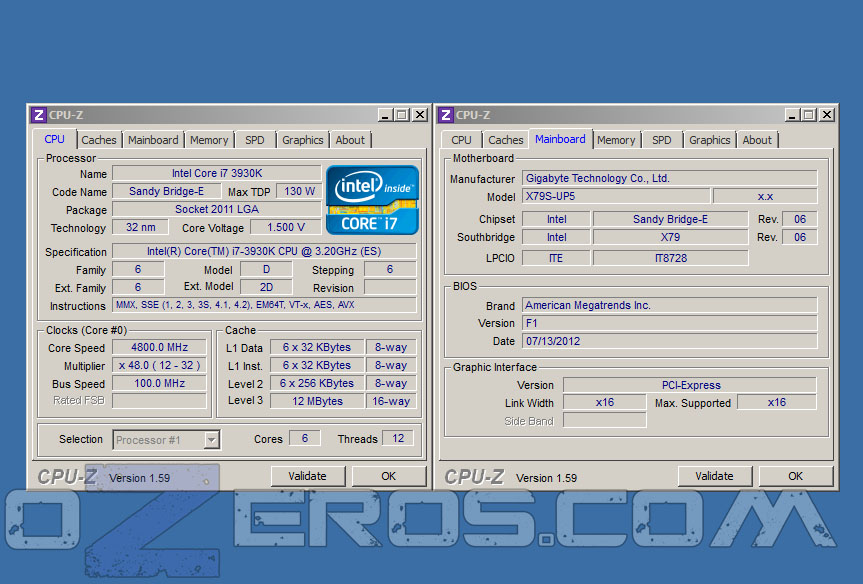Open Caches tab in right CPU-Z window

(505, 140)
